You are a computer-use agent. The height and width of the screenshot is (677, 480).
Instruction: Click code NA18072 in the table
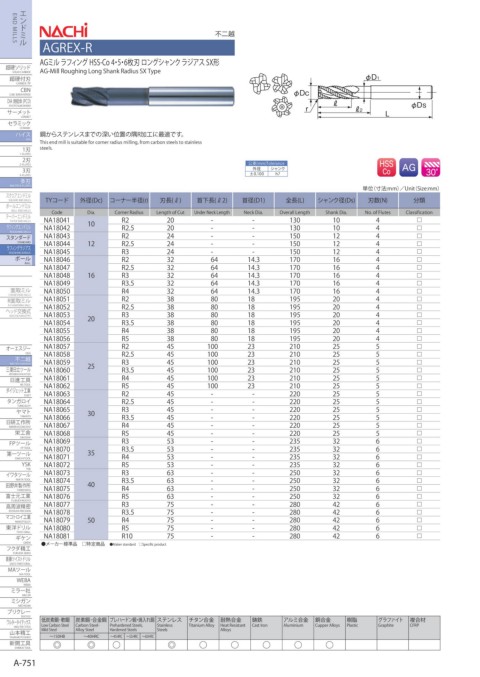pos(57,465)
